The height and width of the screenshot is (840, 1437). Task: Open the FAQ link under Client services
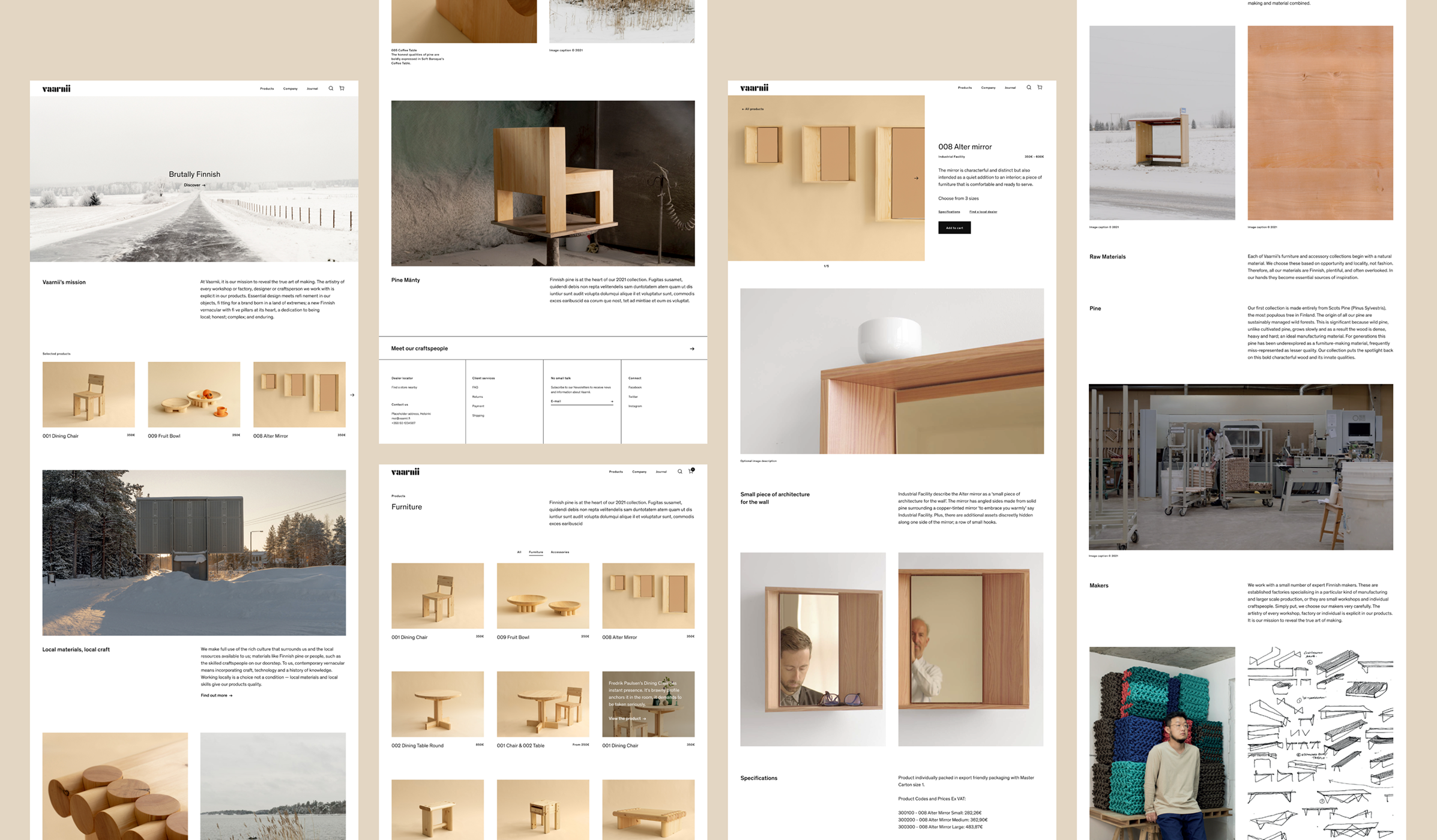tap(474, 388)
